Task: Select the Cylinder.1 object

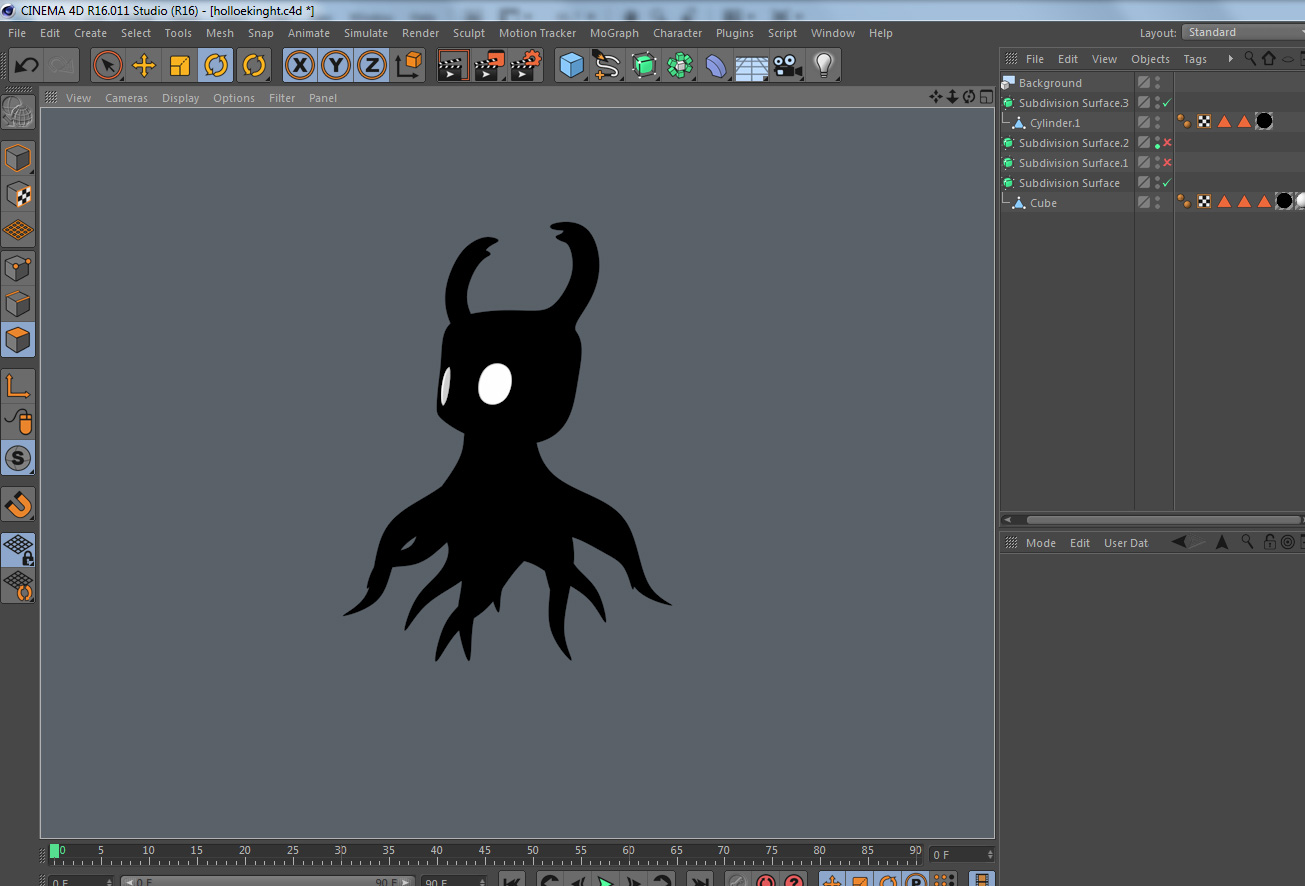Action: [x=1056, y=122]
